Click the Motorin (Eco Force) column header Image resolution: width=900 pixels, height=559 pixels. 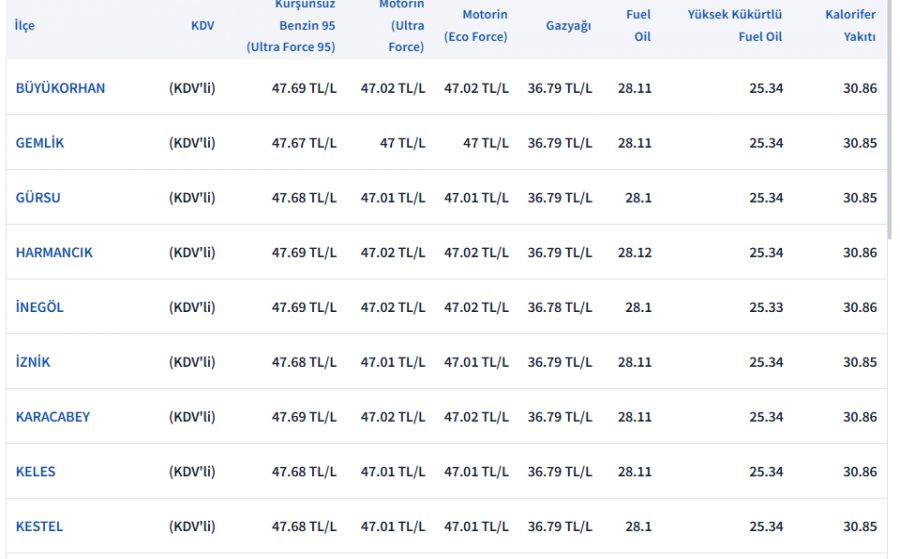476,26
